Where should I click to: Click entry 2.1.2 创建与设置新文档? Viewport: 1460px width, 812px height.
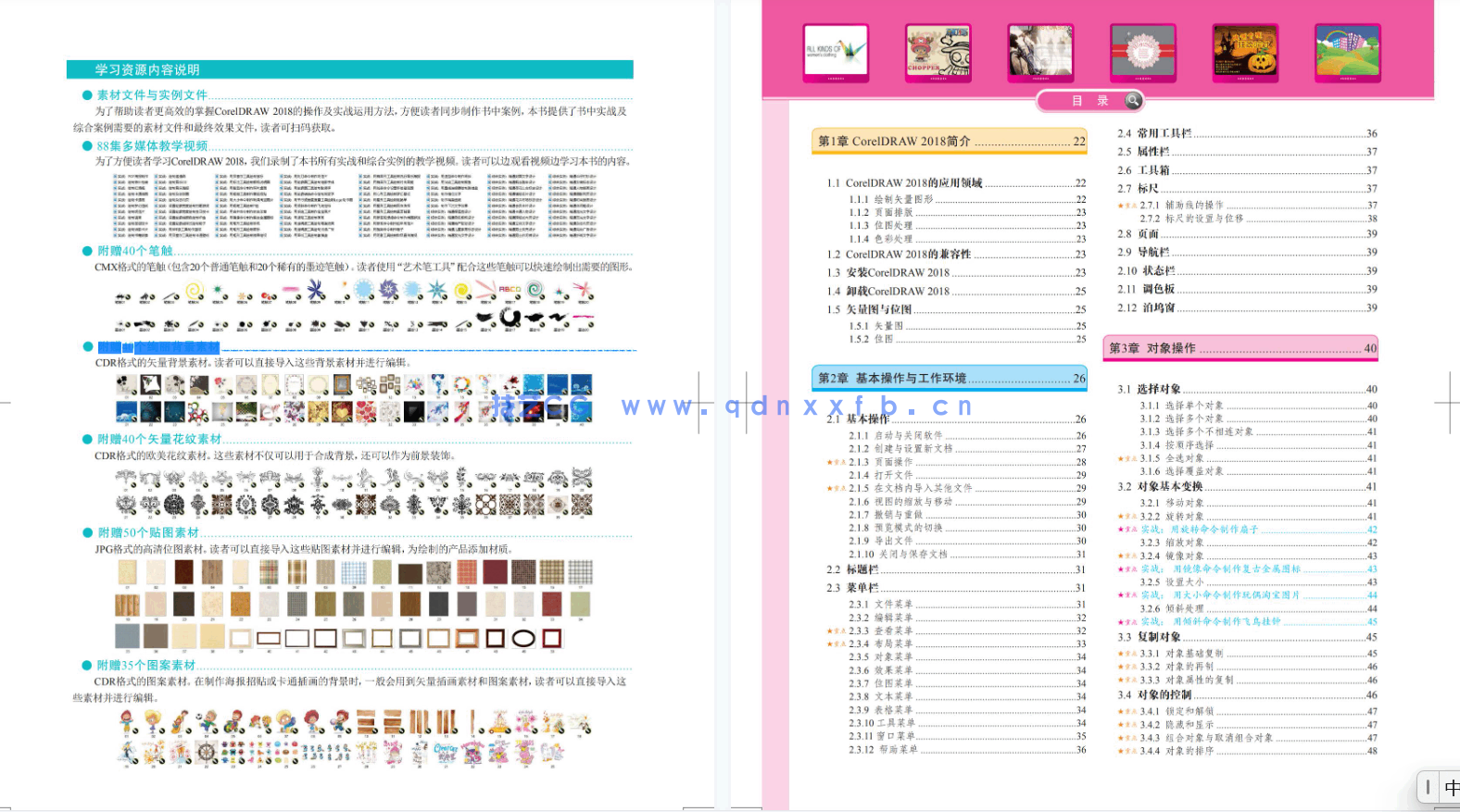pyautogui.click(x=967, y=448)
